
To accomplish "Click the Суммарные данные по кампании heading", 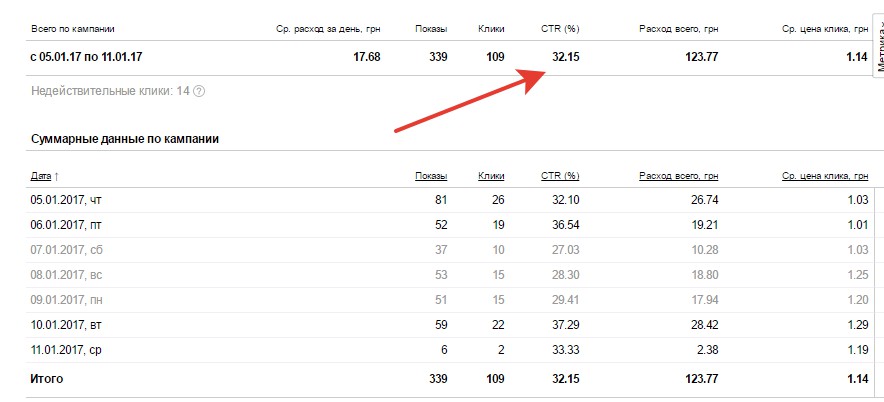I will click(x=125, y=139).
